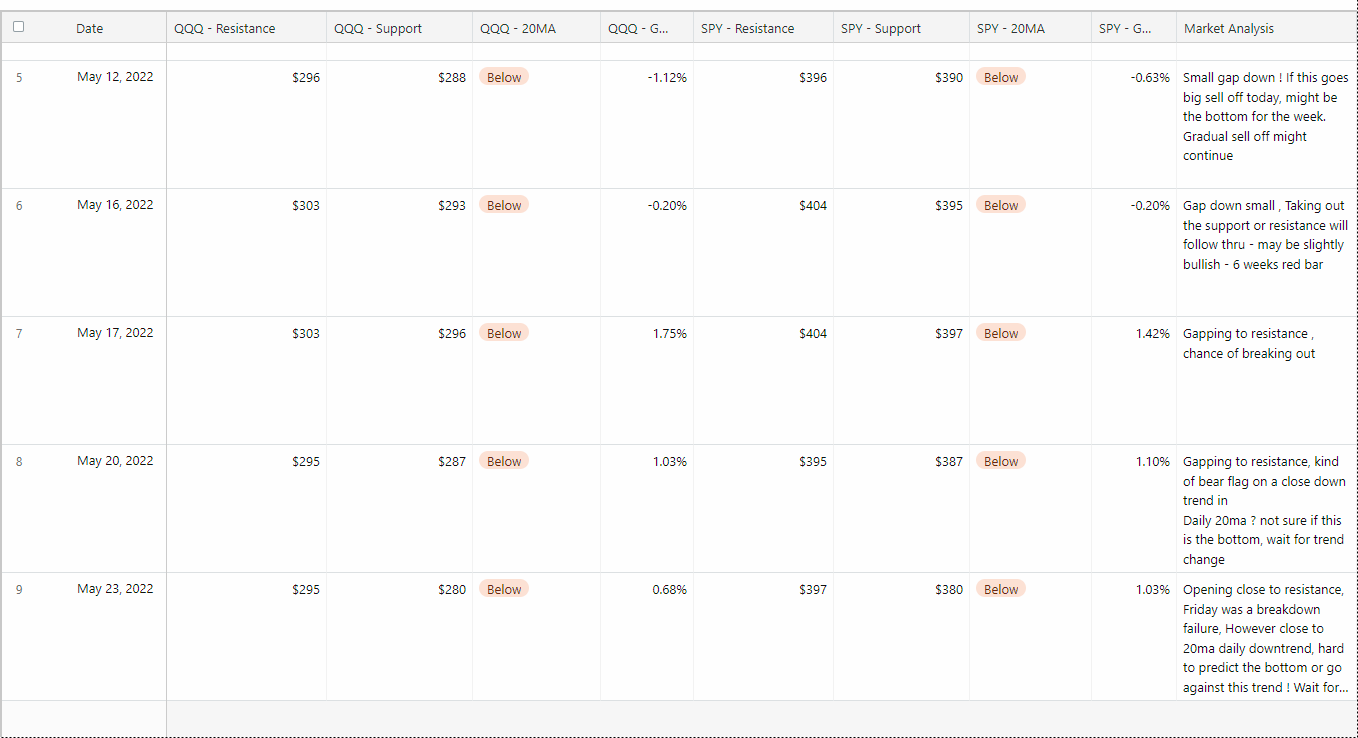
Task: Select the 0.68% QQQ gap value
Action: pyautogui.click(x=670, y=589)
